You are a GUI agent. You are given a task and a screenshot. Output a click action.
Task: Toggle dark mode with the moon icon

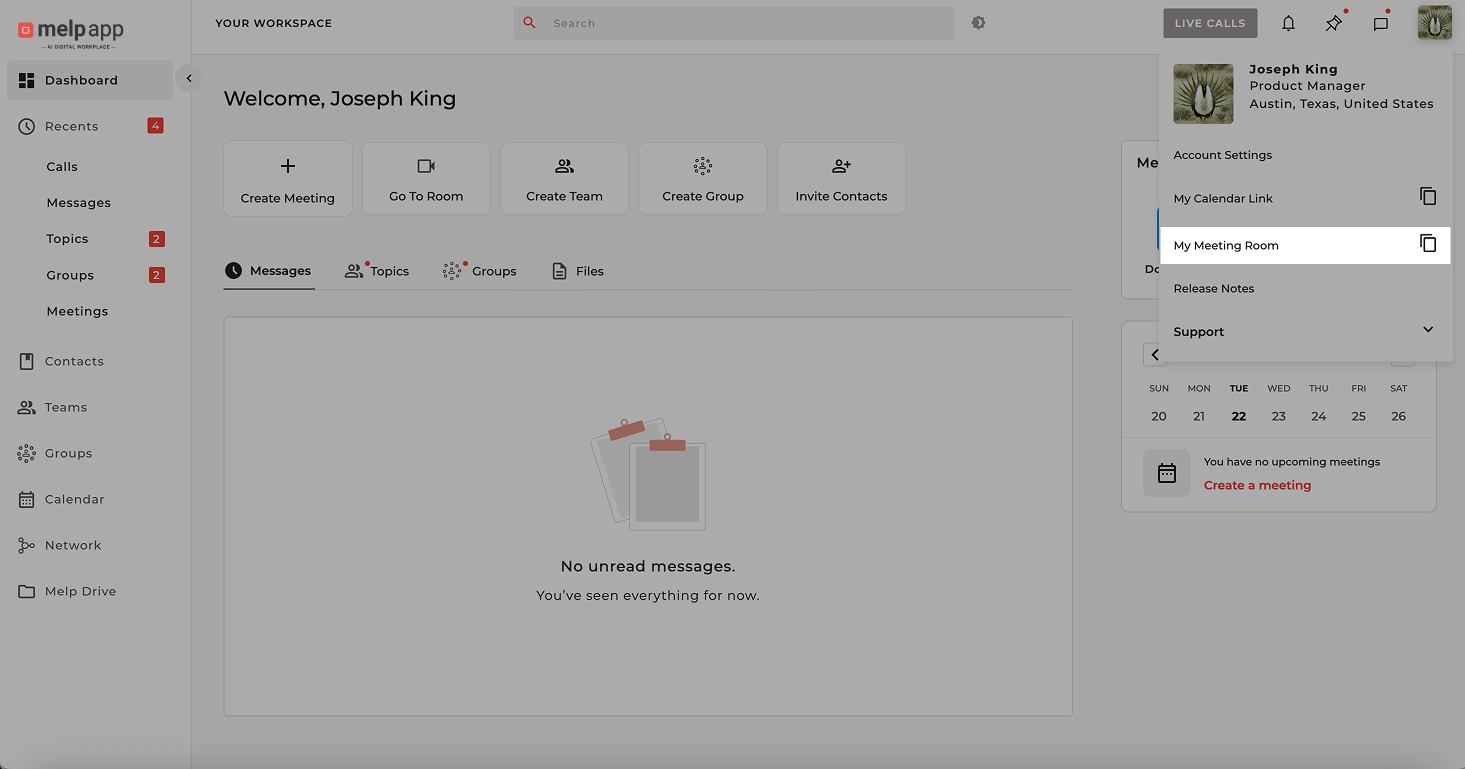click(x=978, y=22)
